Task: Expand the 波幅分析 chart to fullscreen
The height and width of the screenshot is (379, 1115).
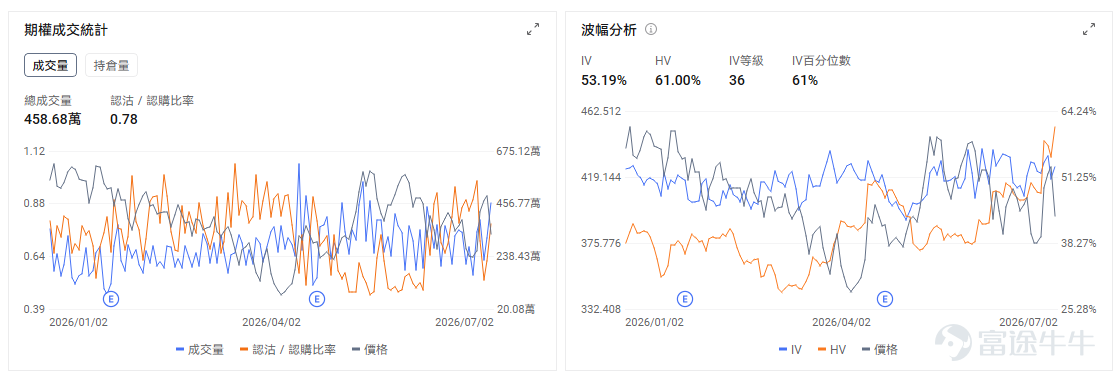Action: (1089, 29)
